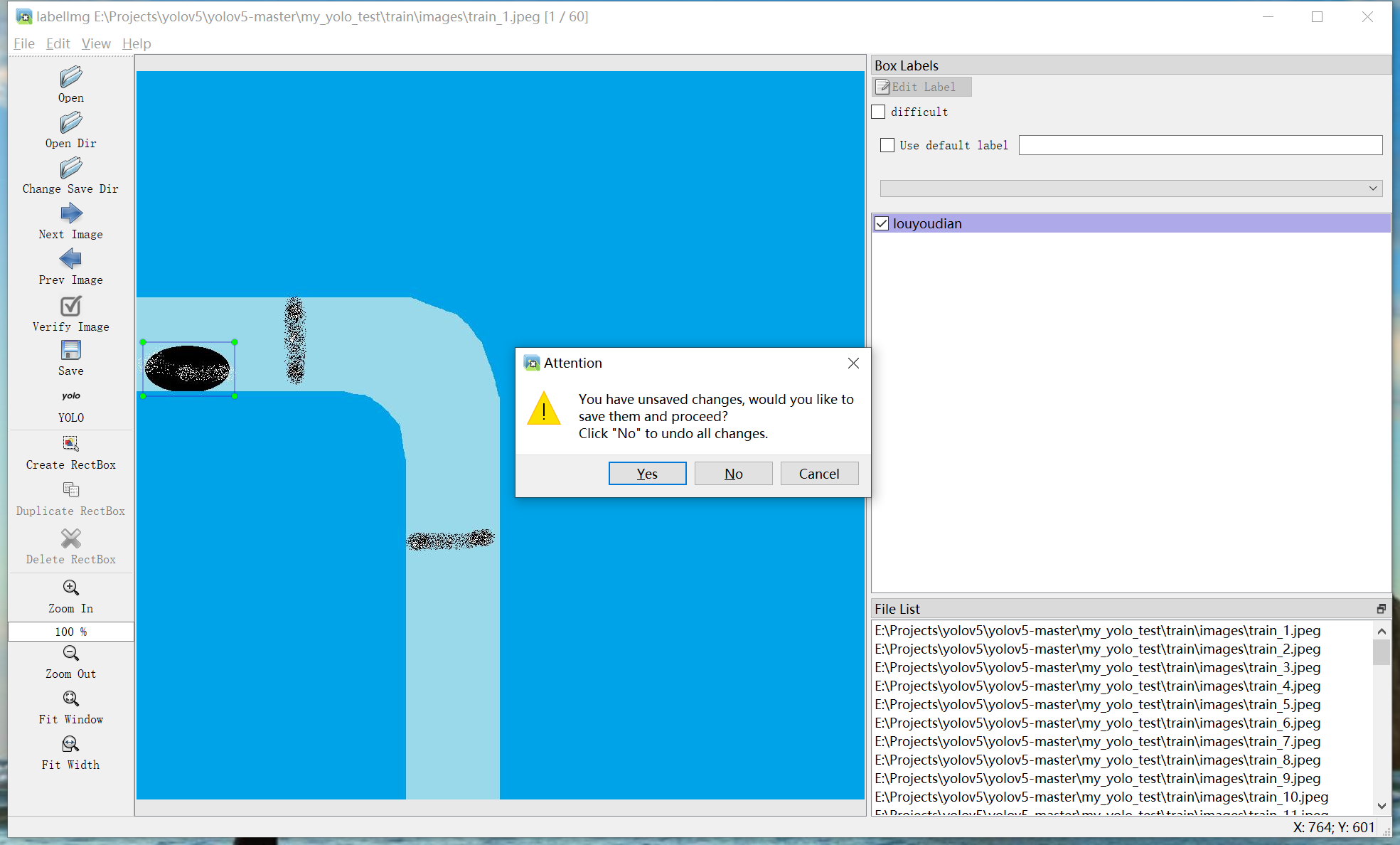Go back with Prev Image
1400x845 pixels.
(70, 267)
